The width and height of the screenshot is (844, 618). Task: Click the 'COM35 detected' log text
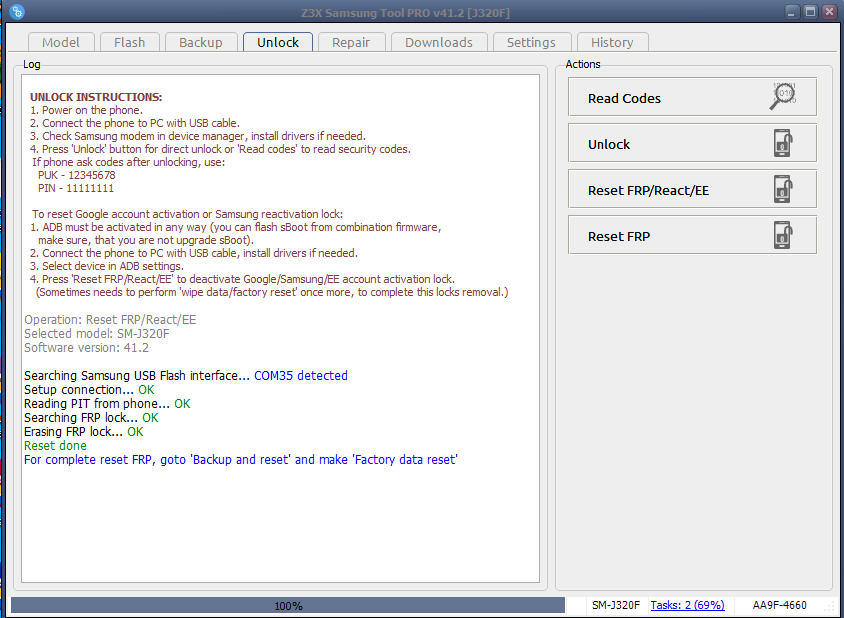click(301, 376)
